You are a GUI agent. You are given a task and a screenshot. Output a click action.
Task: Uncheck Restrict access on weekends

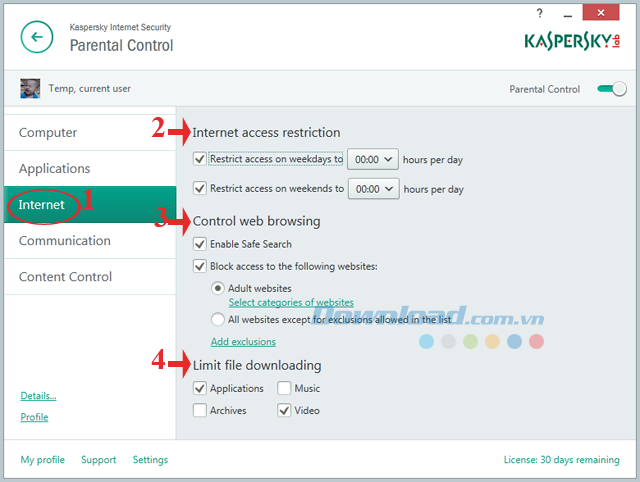point(200,188)
